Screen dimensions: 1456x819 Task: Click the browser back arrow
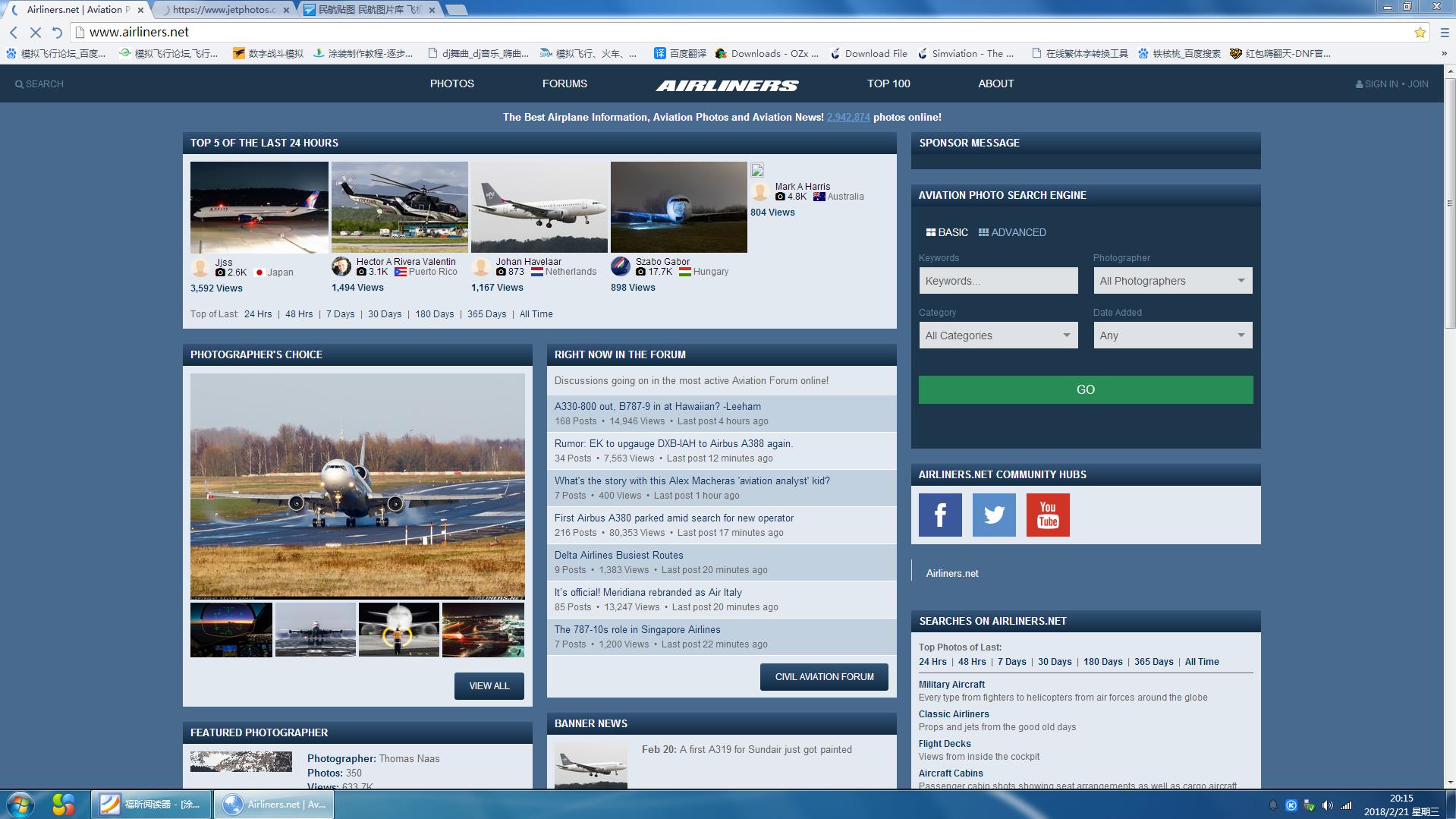[x=13, y=32]
